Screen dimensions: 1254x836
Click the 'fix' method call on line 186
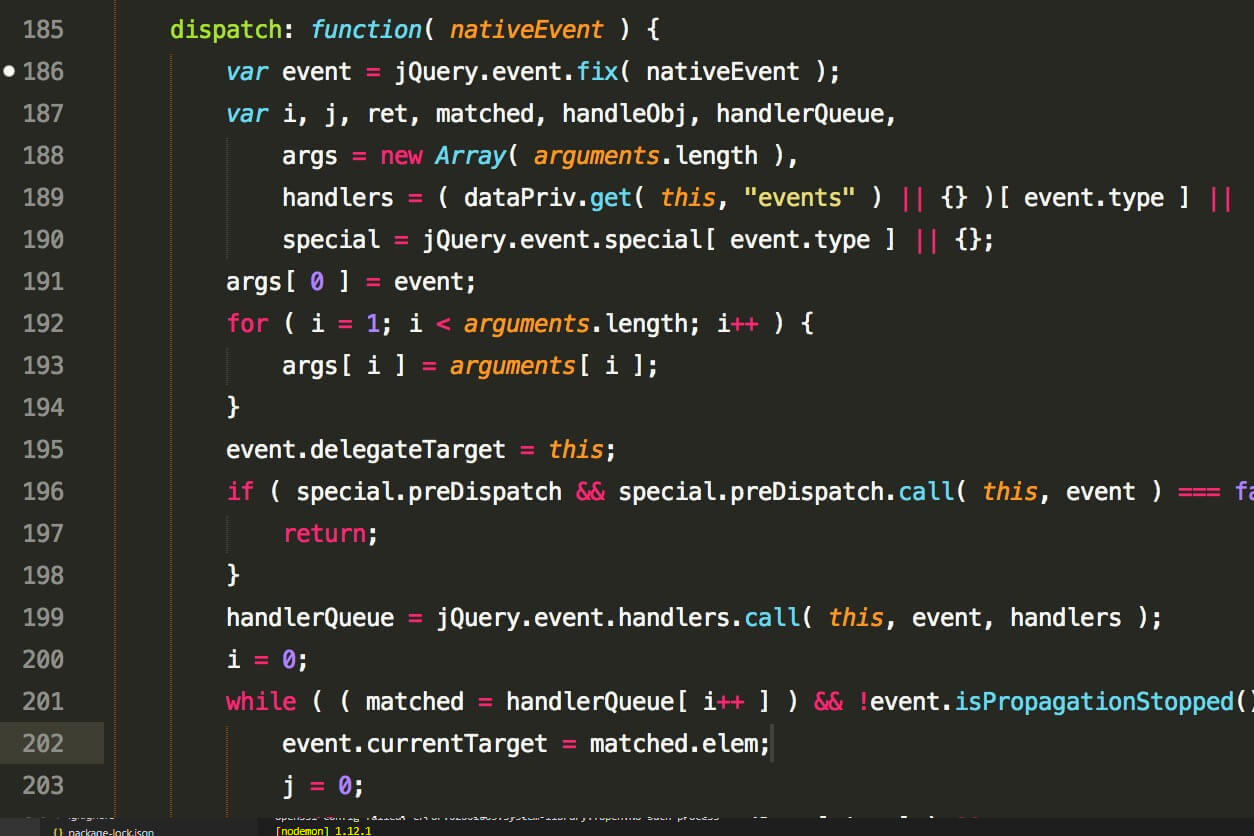[597, 72]
